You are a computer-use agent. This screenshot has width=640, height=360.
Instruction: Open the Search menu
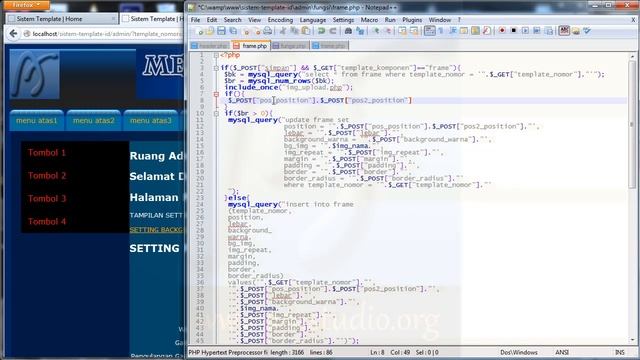(233, 20)
